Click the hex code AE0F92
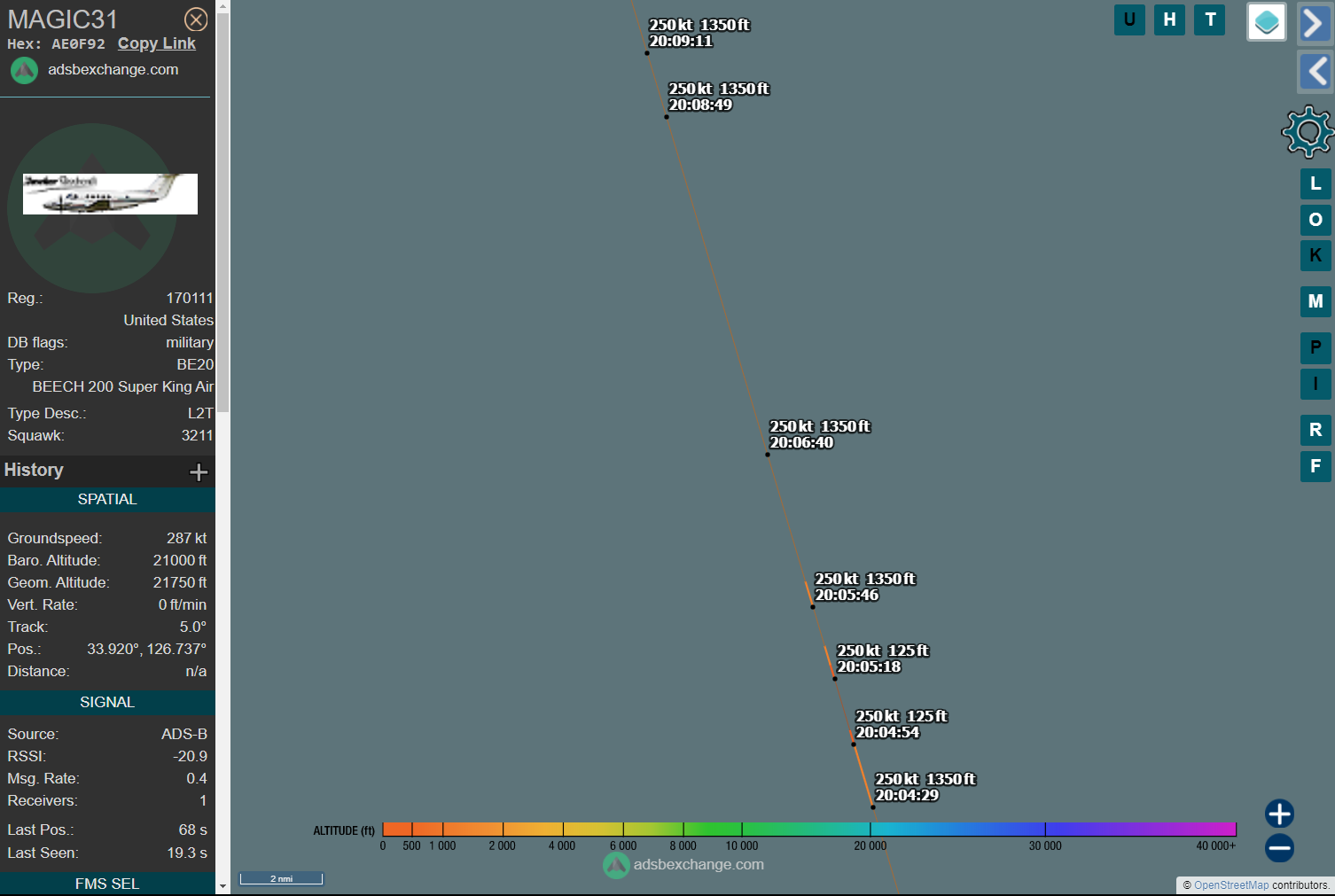Image resolution: width=1335 pixels, height=896 pixels. coord(78,44)
